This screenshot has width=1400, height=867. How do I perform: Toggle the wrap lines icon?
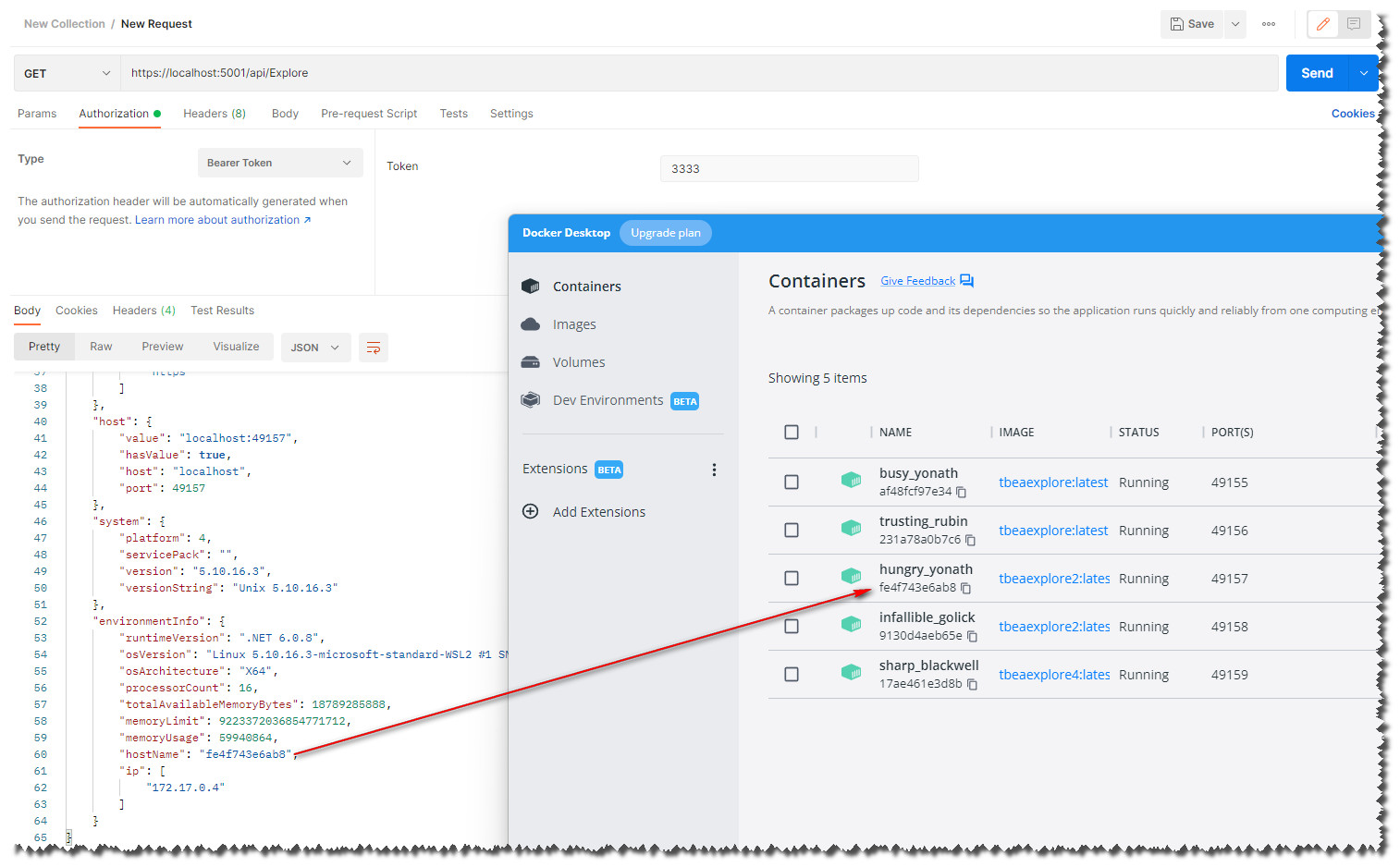click(x=374, y=348)
